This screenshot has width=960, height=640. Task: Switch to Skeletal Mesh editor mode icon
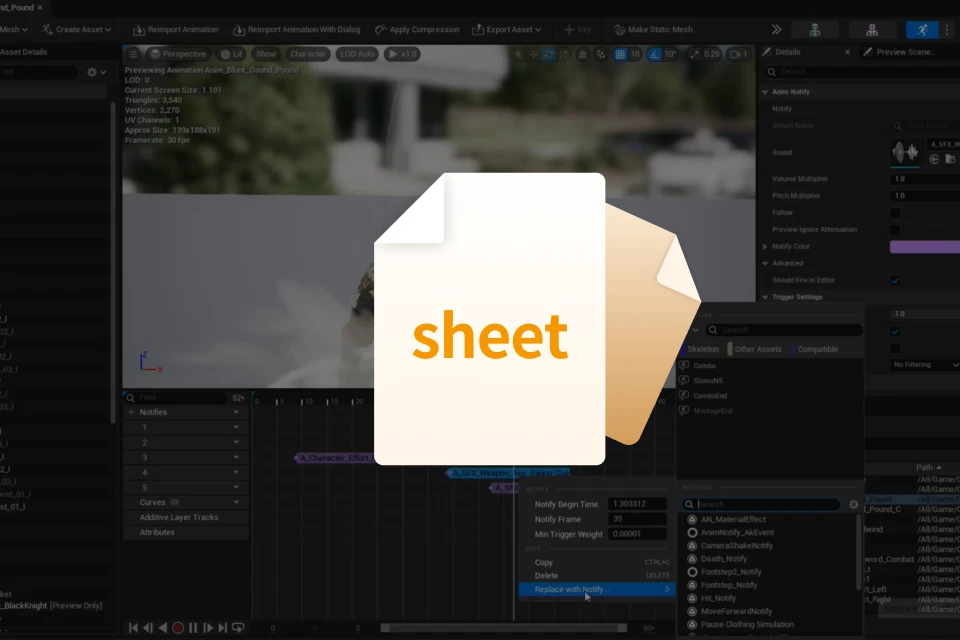tap(872, 29)
